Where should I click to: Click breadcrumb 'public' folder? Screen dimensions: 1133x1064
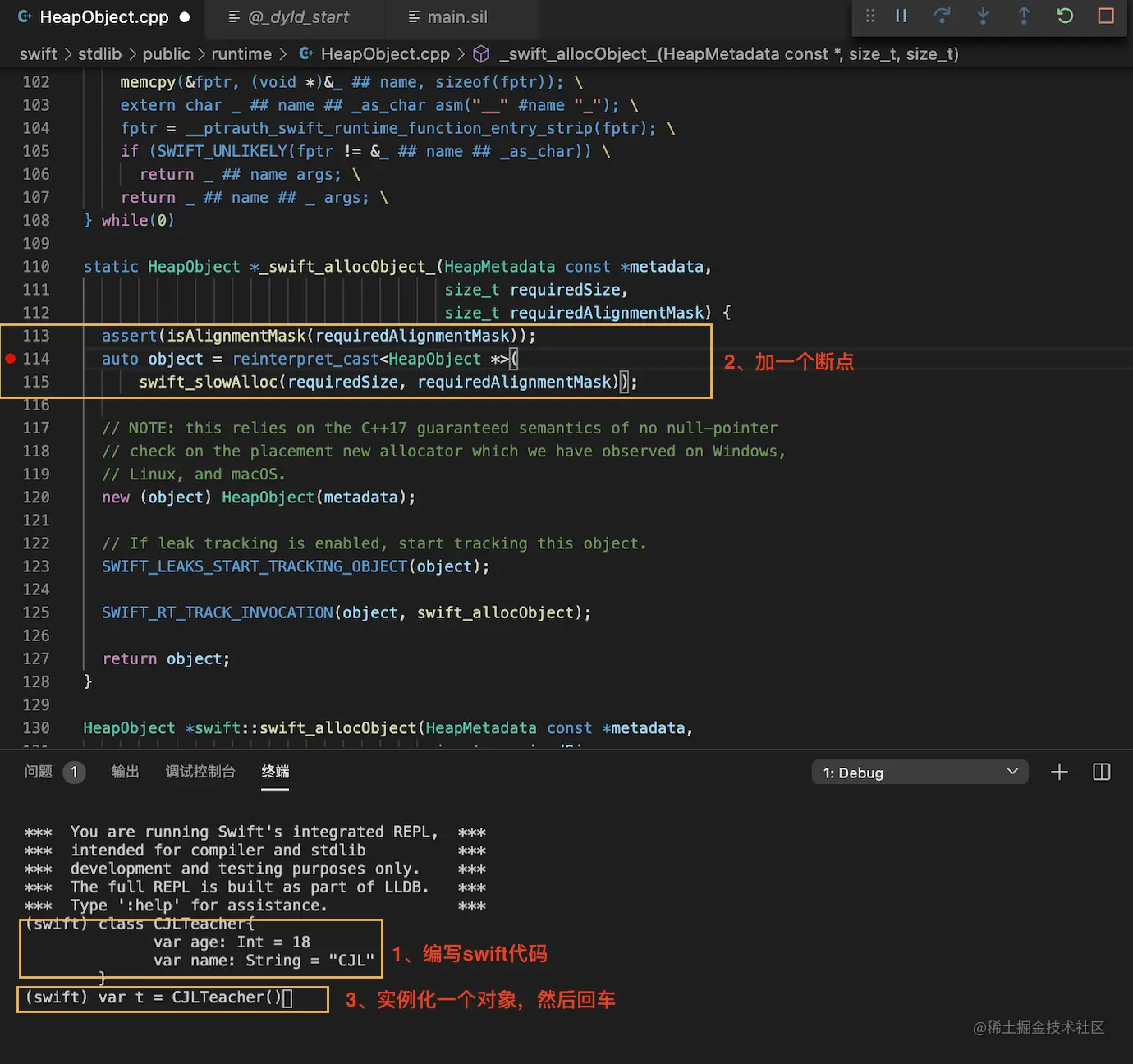[x=166, y=54]
